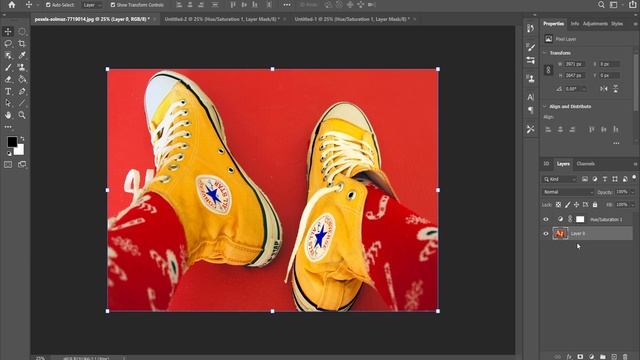Hide the Hue/Saturation 1 layer
This screenshot has height=360, width=640.
tap(546, 219)
